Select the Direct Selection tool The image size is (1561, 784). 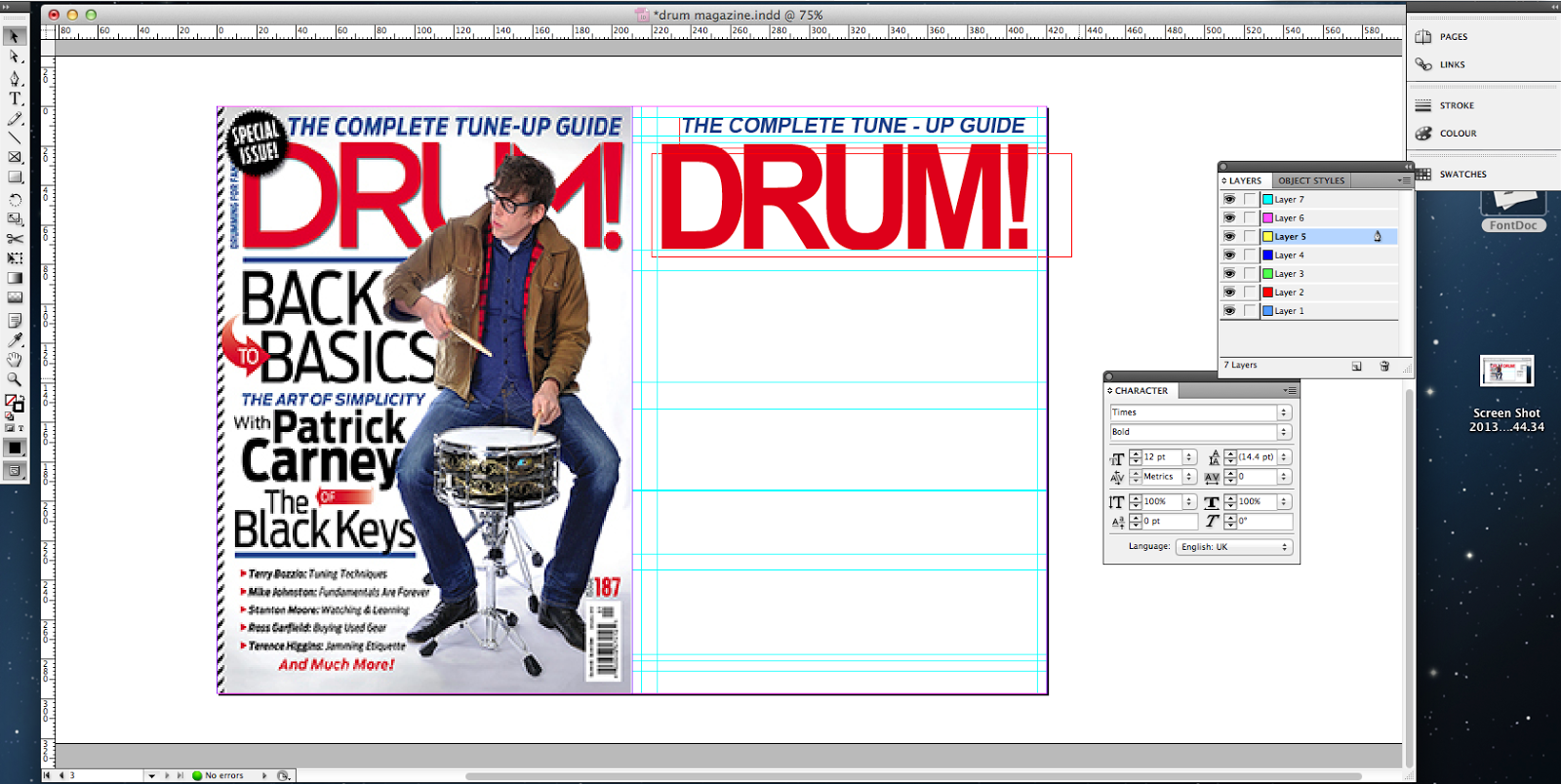pos(15,58)
